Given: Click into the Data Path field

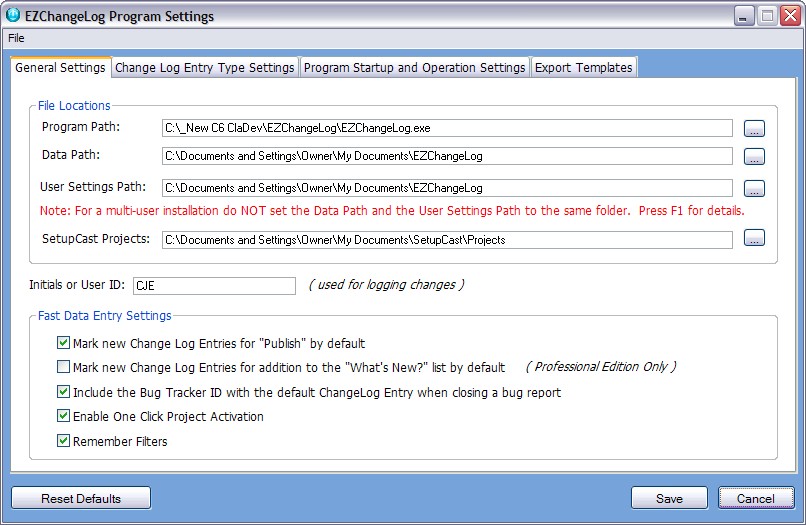Looking at the screenshot, I should pos(447,156).
